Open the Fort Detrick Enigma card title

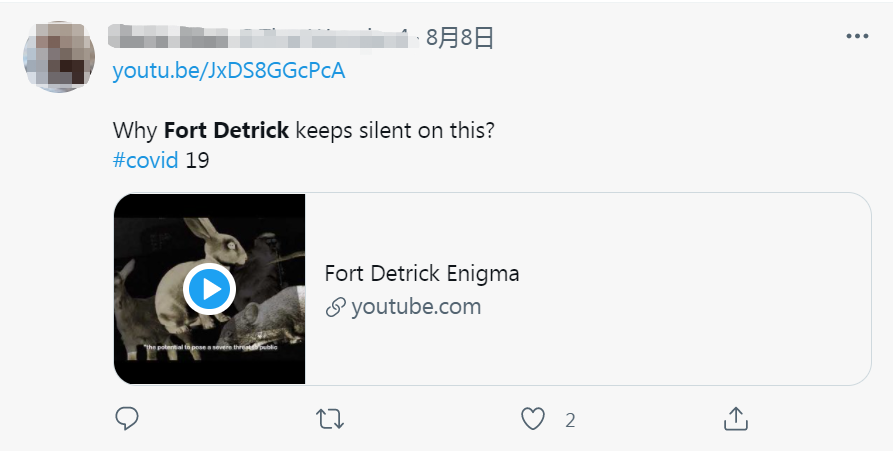[422, 273]
